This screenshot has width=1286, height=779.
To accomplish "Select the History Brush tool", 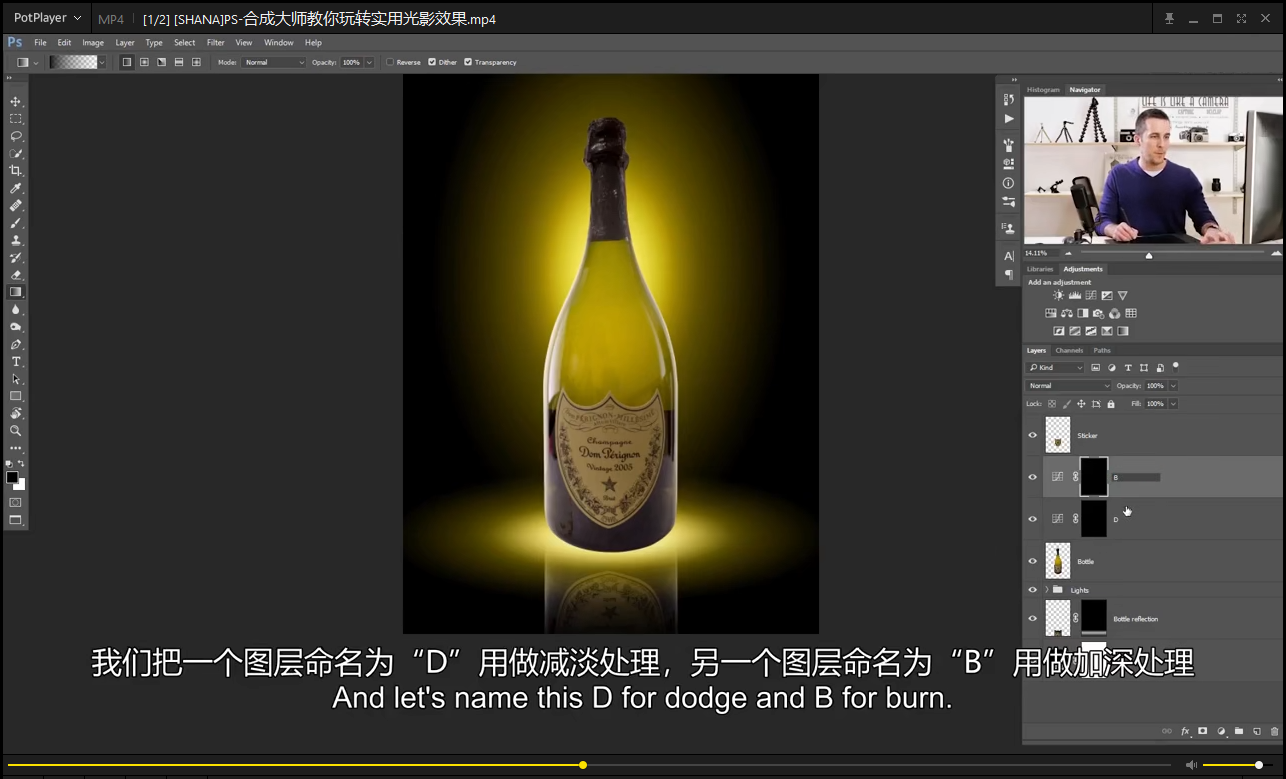I will 16,258.
